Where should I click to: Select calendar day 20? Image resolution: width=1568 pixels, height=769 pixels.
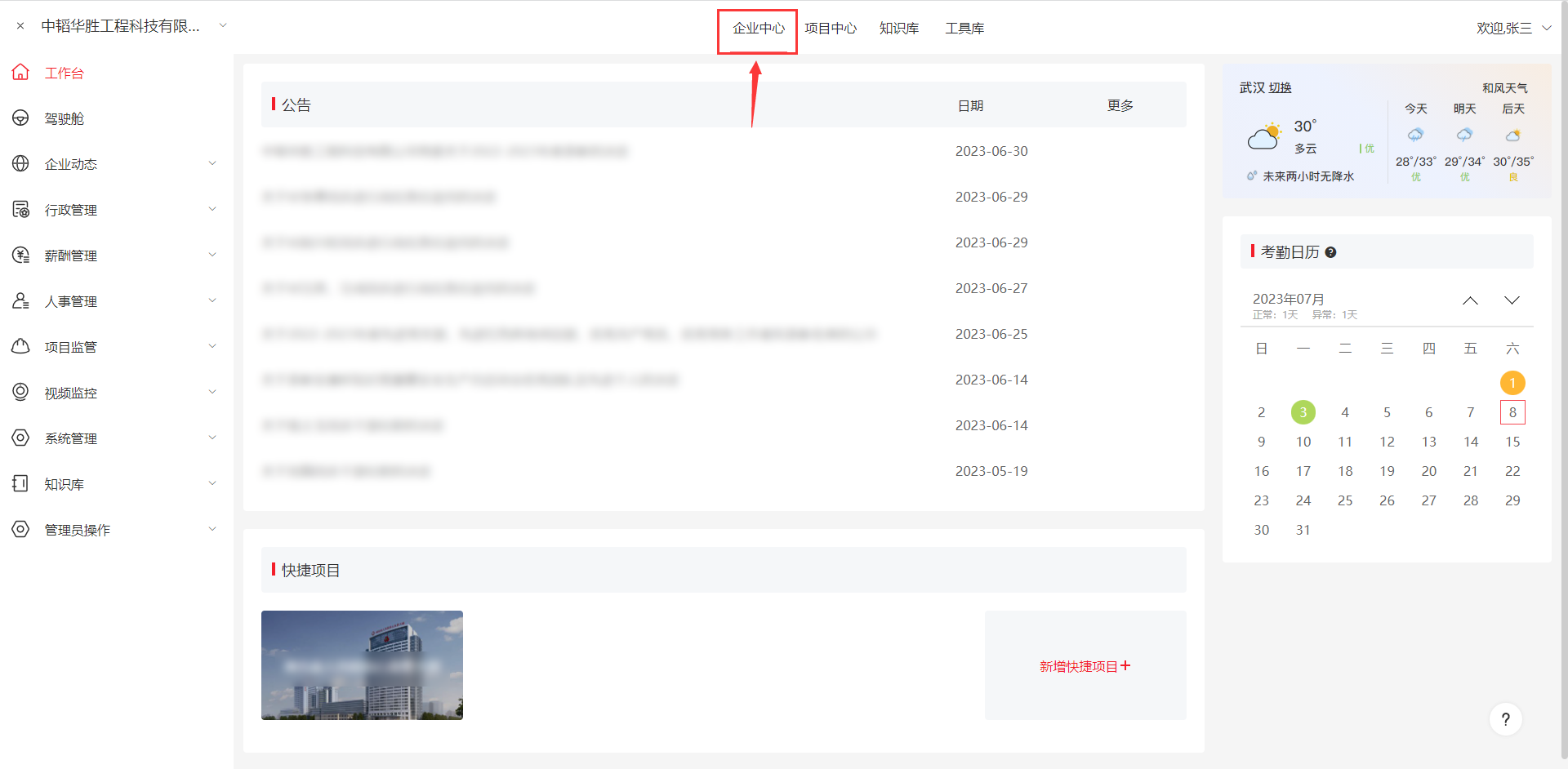[1428, 471]
